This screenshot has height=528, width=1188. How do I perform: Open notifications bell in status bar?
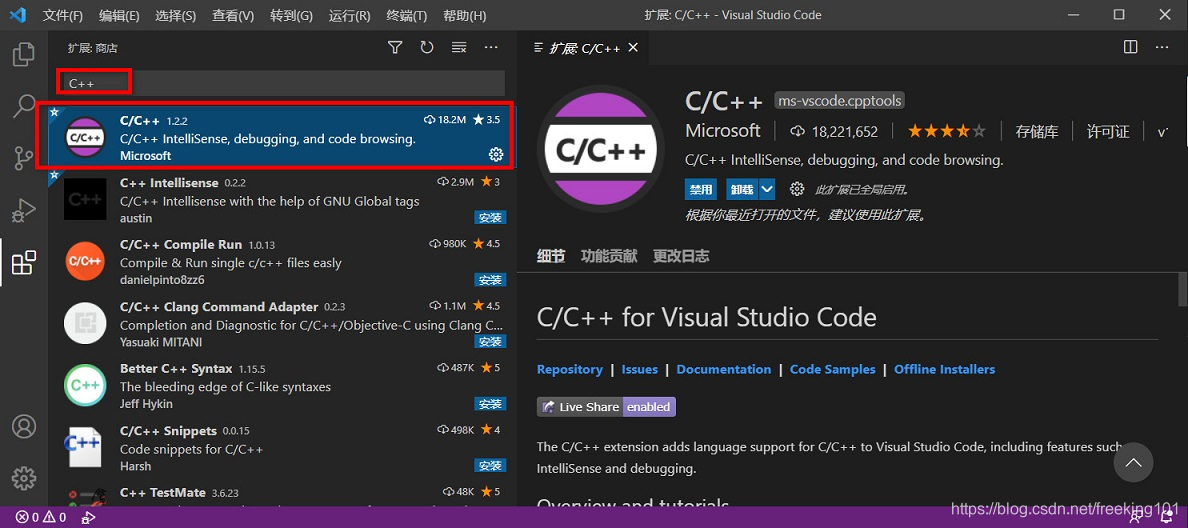tap(1166, 518)
